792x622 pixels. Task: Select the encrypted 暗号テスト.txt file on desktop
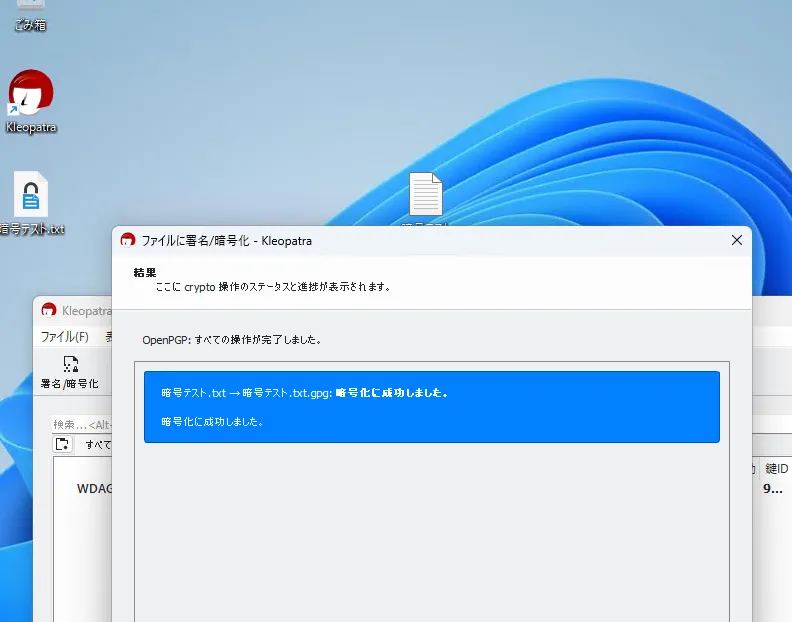(31, 203)
